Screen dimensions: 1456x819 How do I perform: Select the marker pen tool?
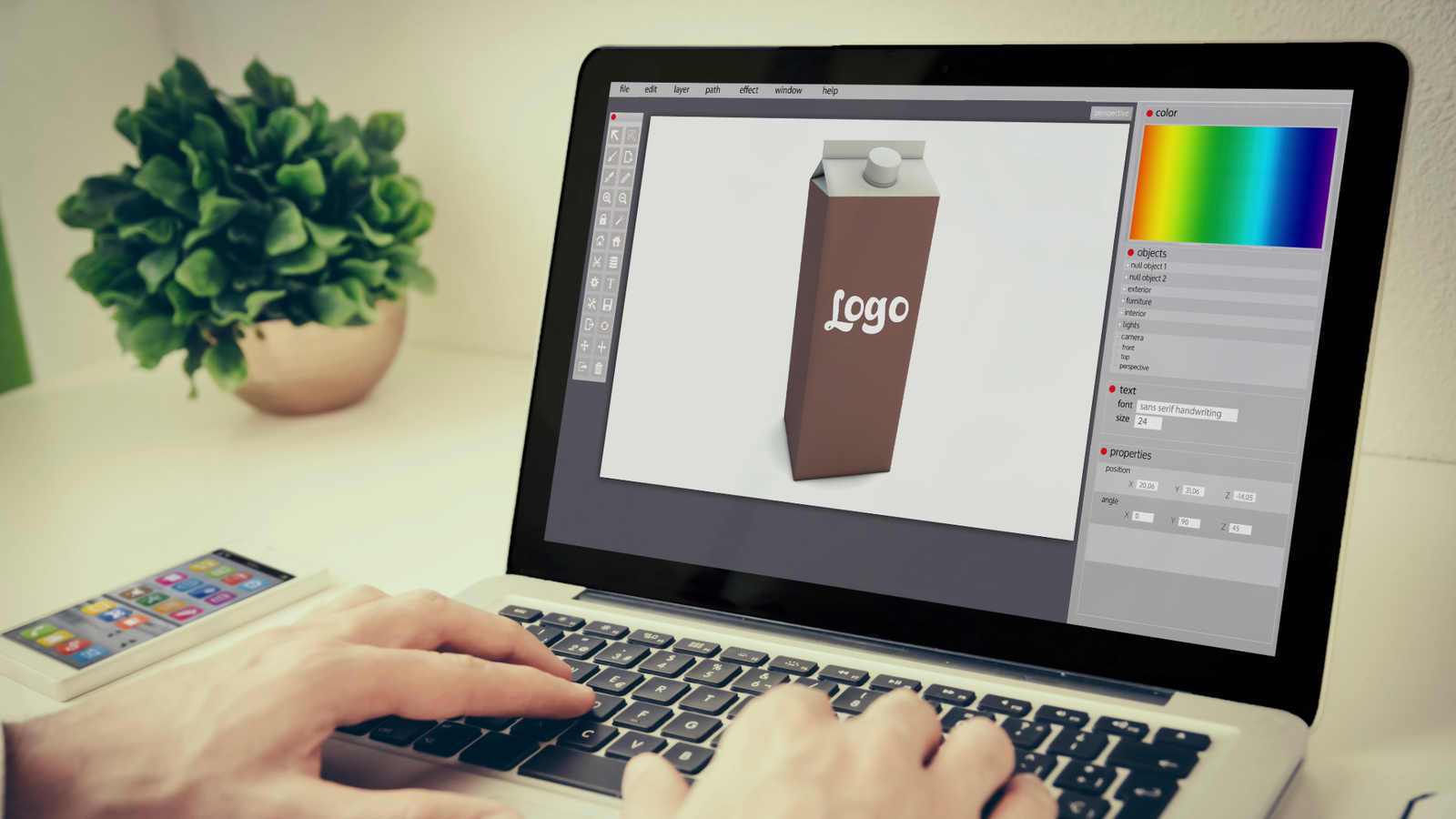pos(609,177)
